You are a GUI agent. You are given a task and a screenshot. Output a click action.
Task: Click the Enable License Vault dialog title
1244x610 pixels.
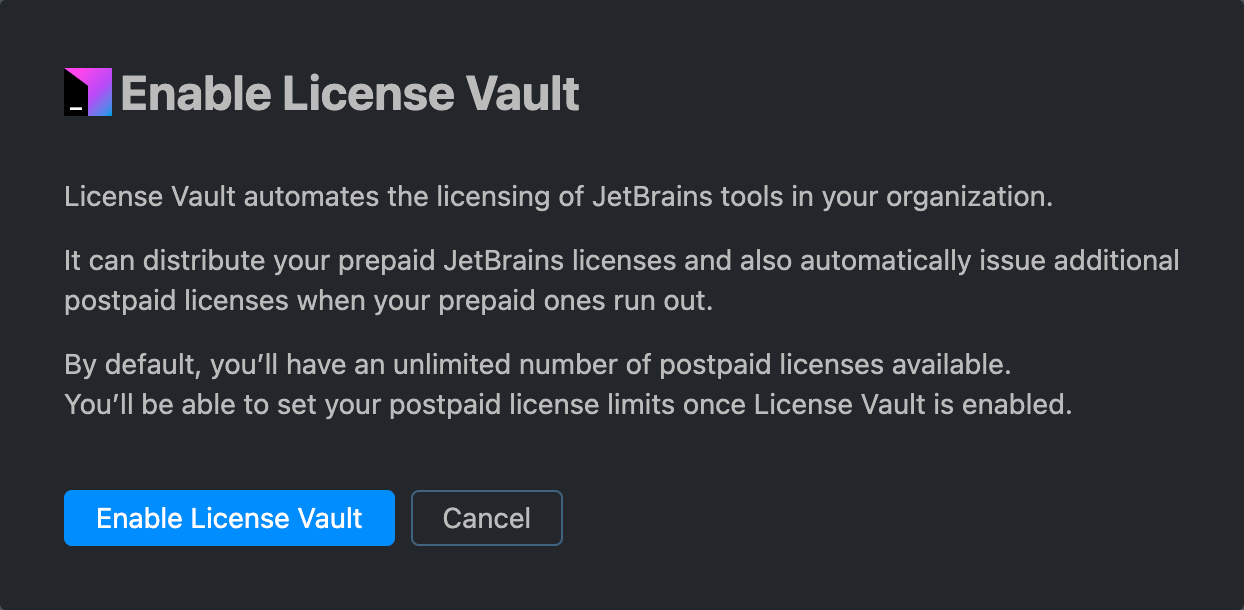(x=350, y=92)
